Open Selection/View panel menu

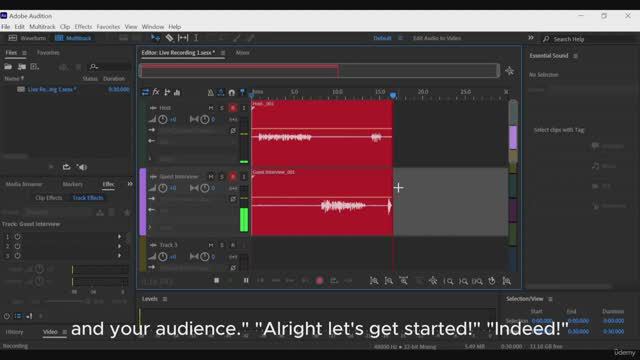coord(550,299)
